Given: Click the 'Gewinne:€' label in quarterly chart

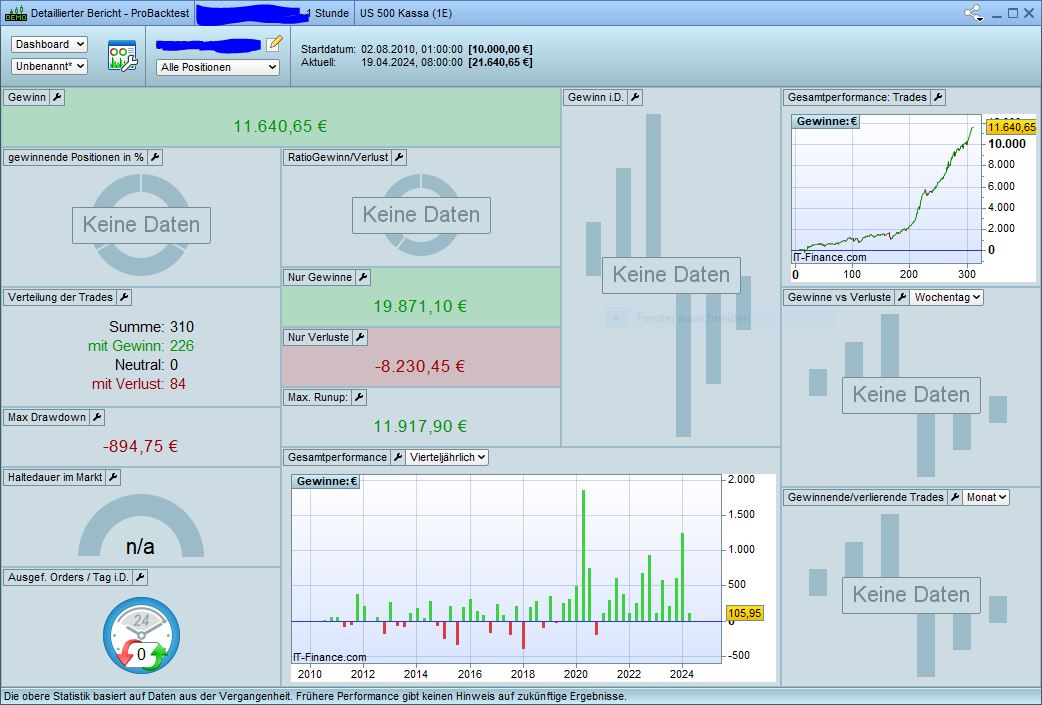Looking at the screenshot, I should pyautogui.click(x=326, y=481).
